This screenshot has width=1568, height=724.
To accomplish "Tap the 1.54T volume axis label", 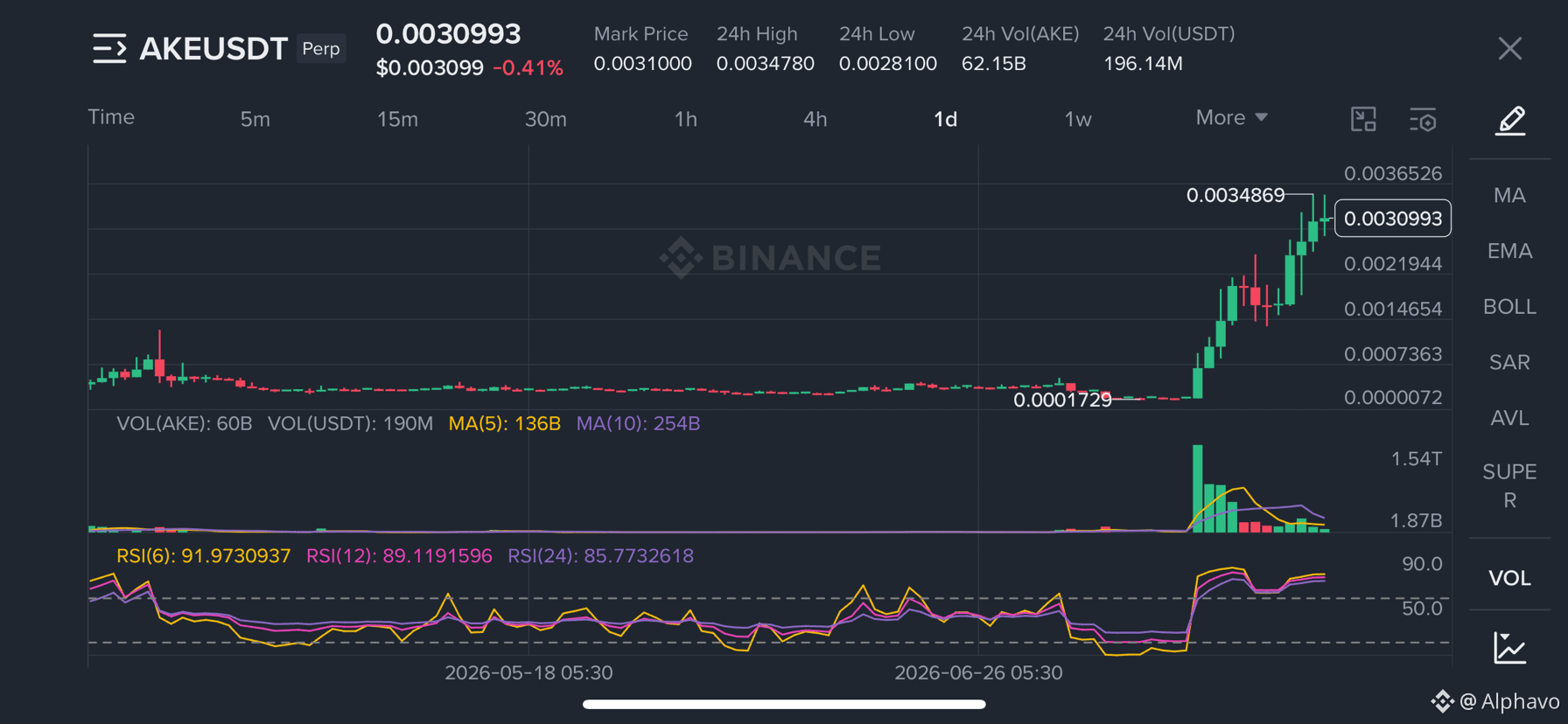I will point(1417,459).
